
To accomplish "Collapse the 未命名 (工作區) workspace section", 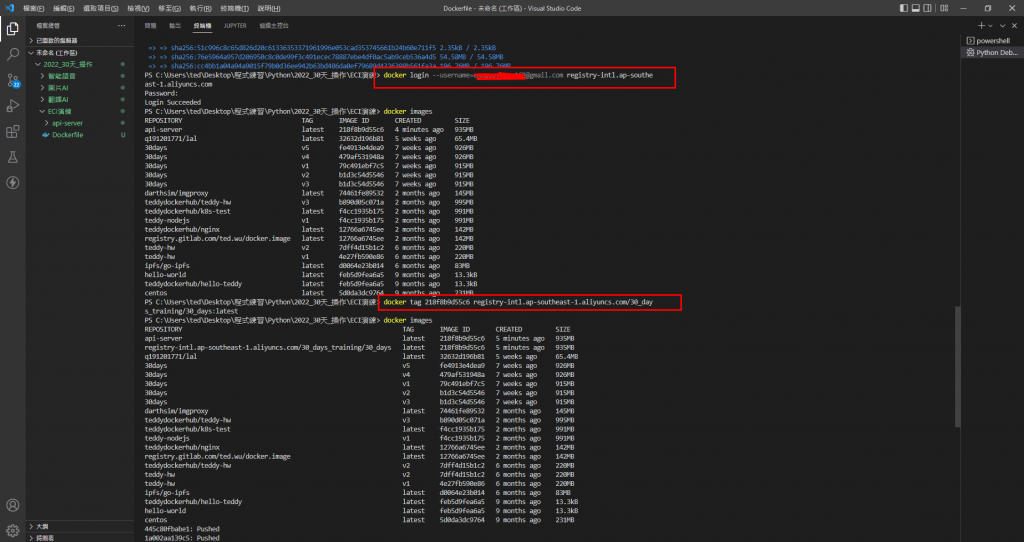I will tap(81, 52).
